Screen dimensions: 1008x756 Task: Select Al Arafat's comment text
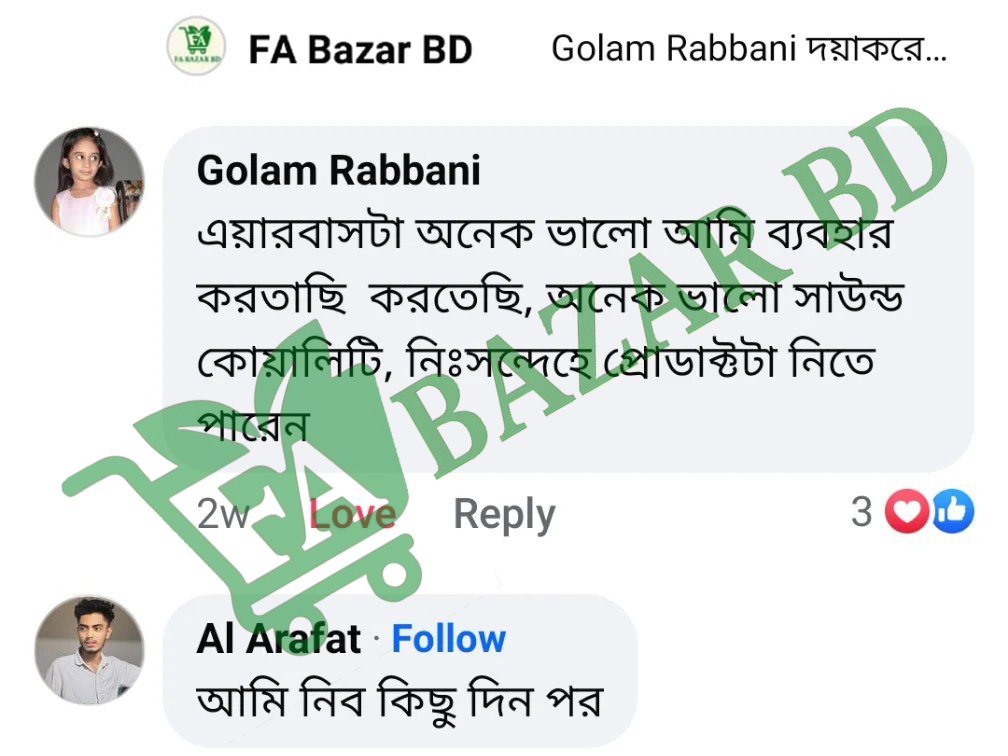(398, 701)
